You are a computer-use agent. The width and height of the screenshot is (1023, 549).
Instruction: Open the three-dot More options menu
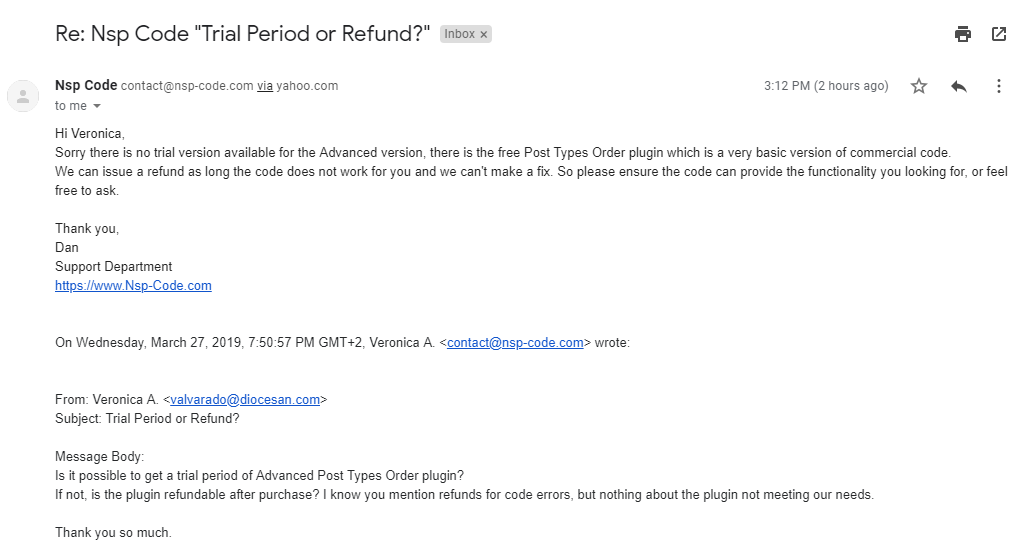tap(998, 86)
